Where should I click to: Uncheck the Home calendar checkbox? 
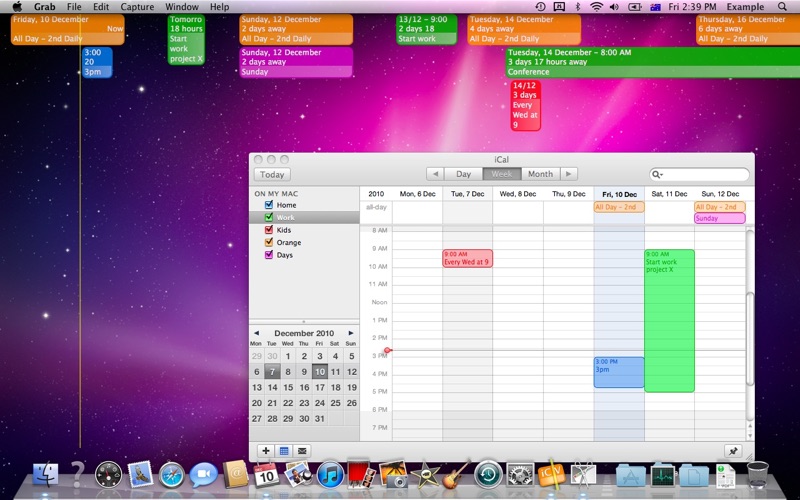click(x=269, y=205)
